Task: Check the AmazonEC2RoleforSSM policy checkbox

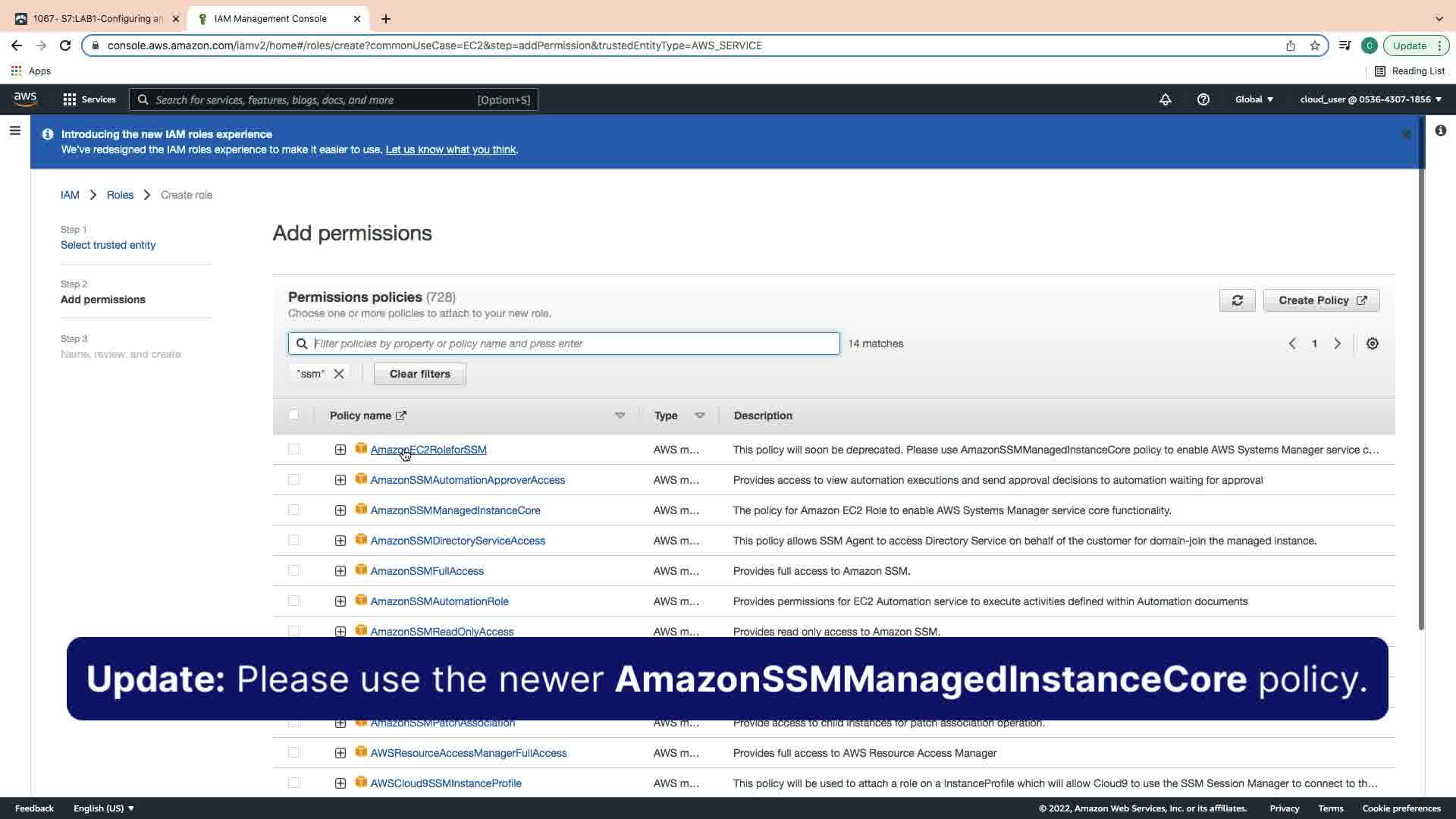Action: click(x=293, y=450)
